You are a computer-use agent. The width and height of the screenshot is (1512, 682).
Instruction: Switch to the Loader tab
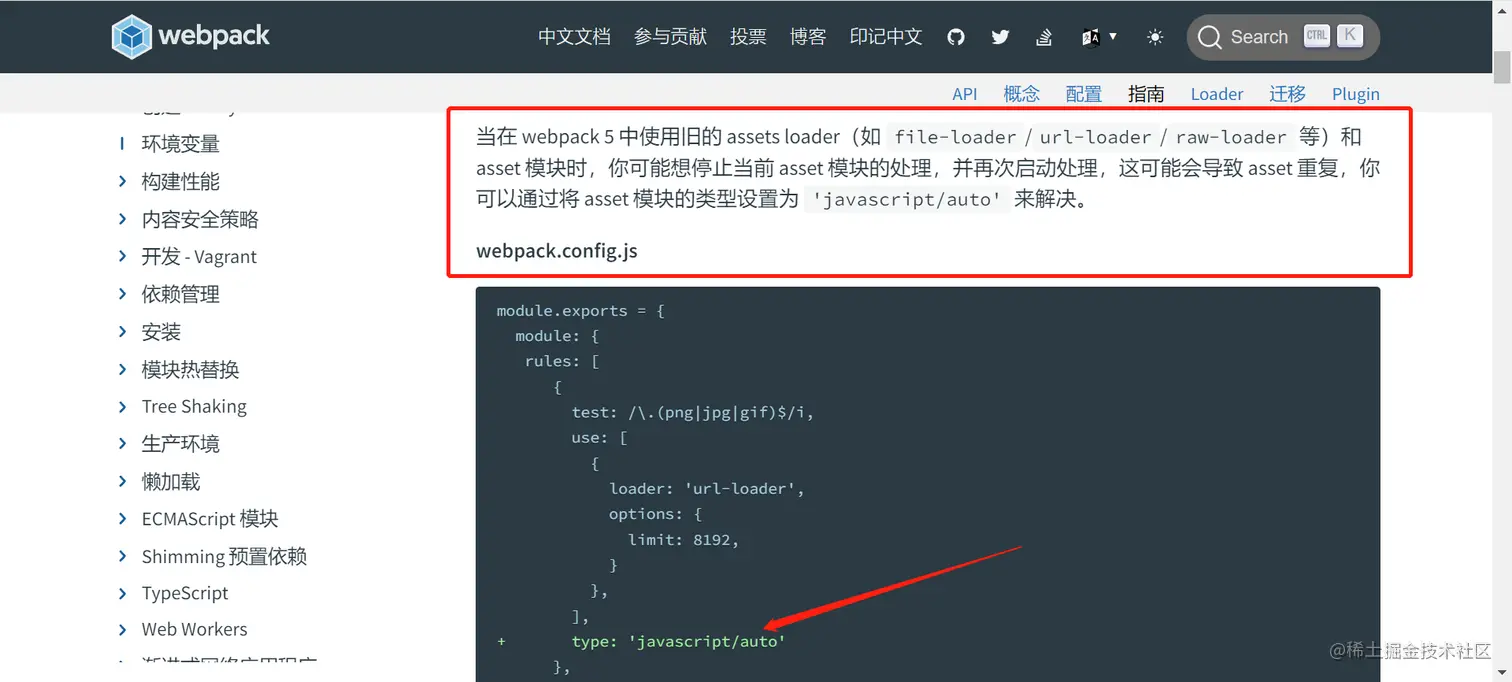1217,94
